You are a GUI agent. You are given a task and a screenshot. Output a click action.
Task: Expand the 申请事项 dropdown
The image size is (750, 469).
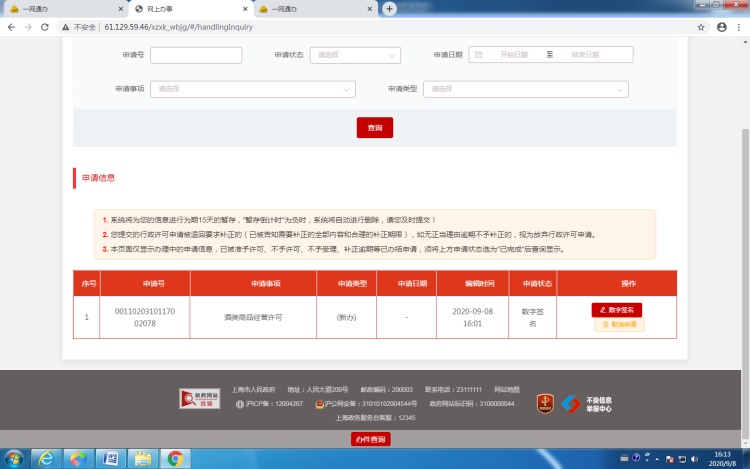[x=254, y=89]
